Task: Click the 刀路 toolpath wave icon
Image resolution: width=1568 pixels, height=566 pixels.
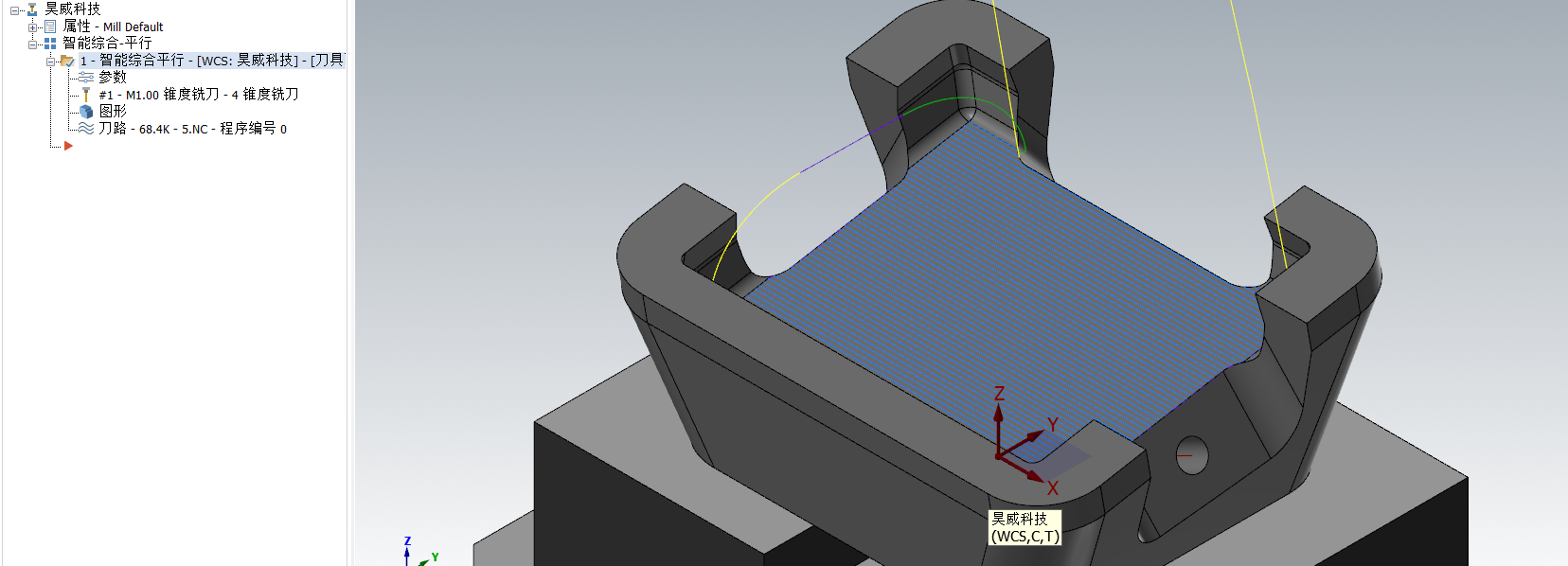Action: coord(86,128)
